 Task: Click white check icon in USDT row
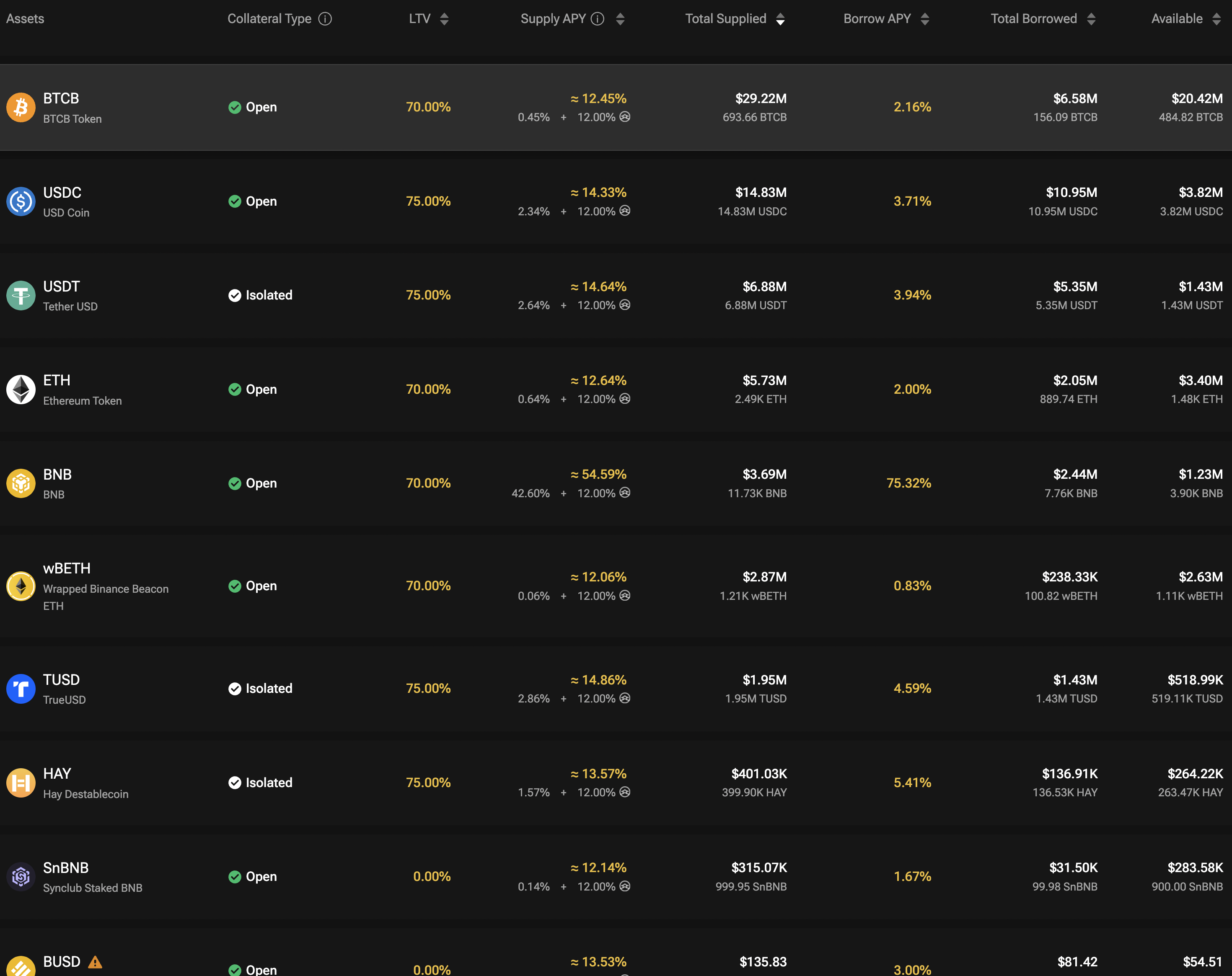pos(235,295)
